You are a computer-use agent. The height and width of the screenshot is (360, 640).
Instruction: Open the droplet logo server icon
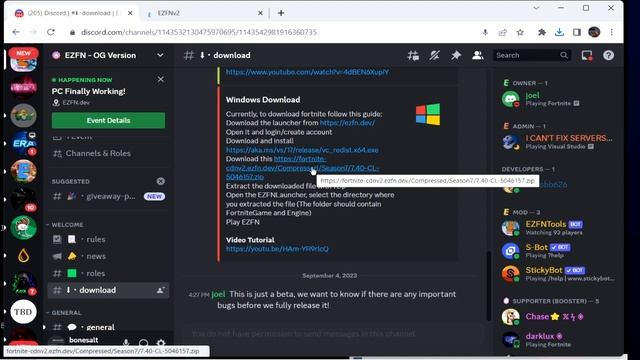tap(23, 256)
